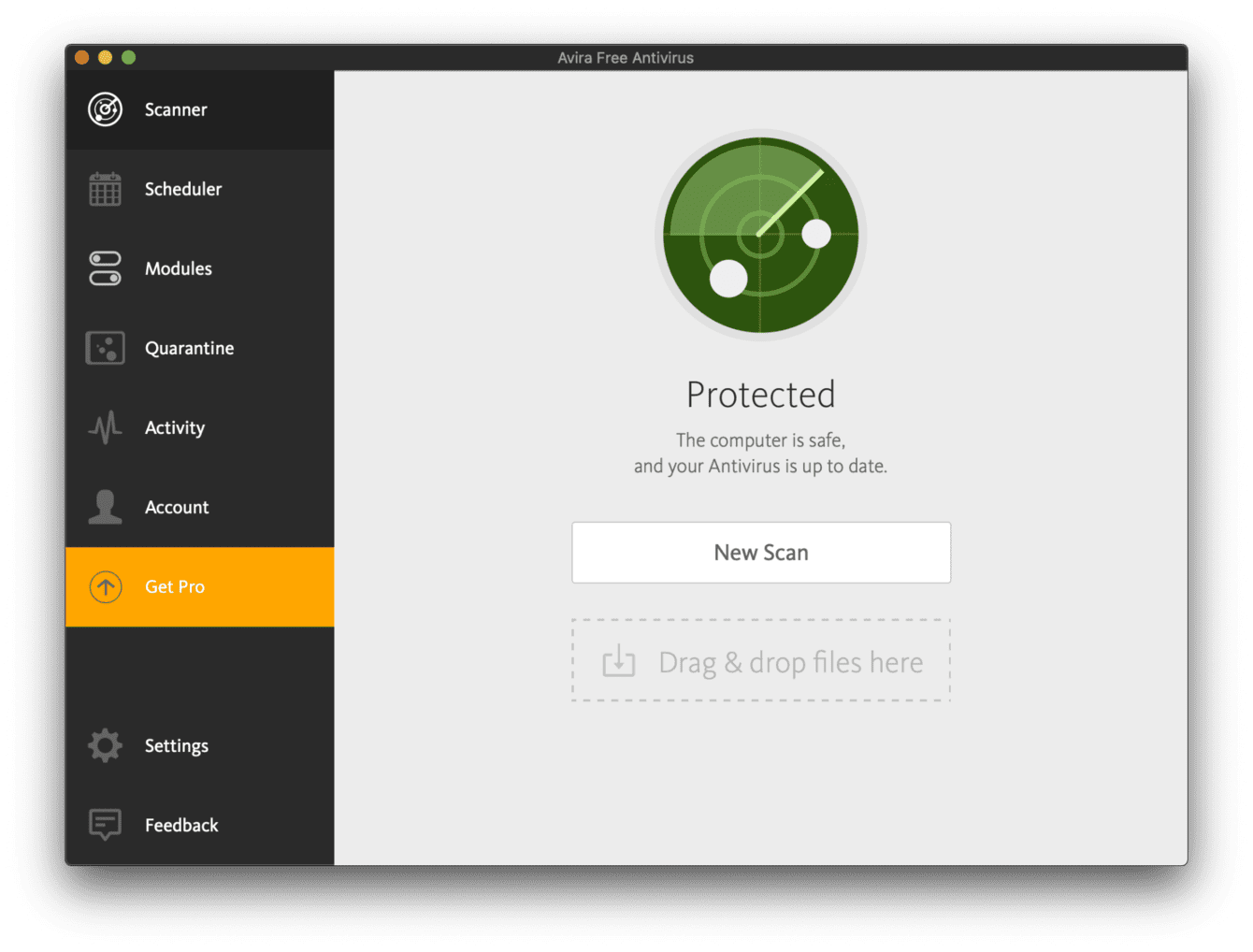This screenshot has height=952, width=1253.
Task: Click the Feedback speech bubble icon
Action: 105,825
